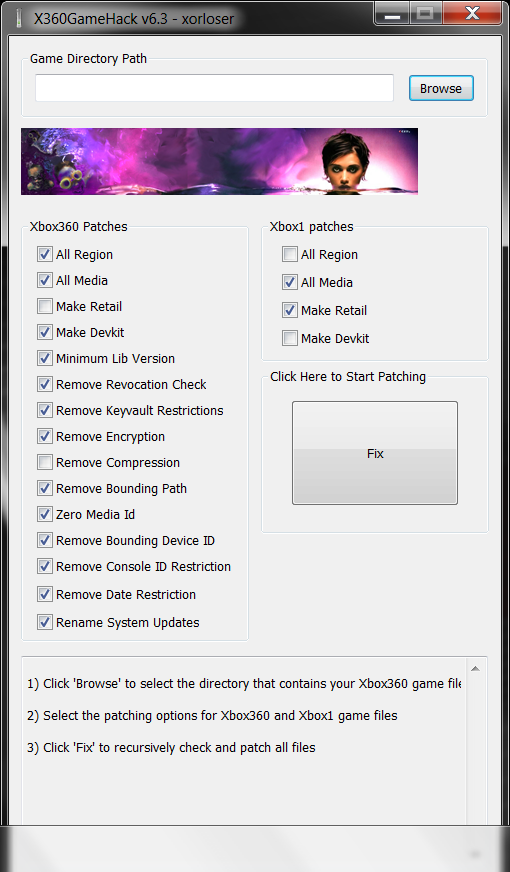This screenshot has height=872, width=510.
Task: Click the Browse button
Action: tap(441, 88)
